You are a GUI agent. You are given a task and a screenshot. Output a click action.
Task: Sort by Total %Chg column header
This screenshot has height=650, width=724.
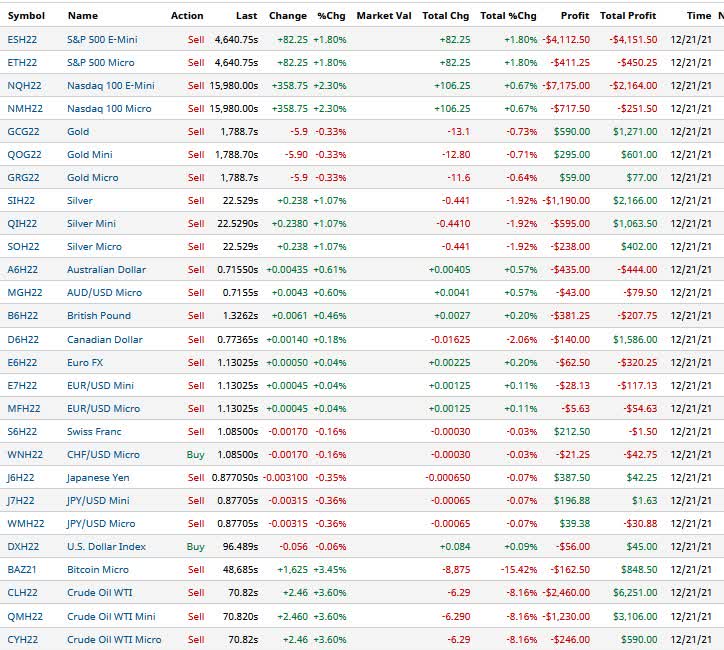[x=508, y=16]
